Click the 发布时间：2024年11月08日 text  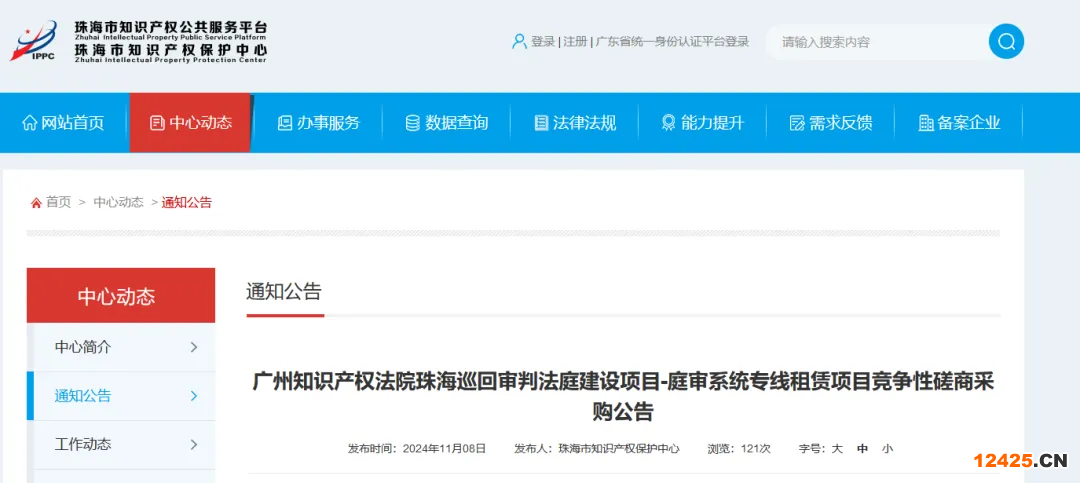point(417,449)
